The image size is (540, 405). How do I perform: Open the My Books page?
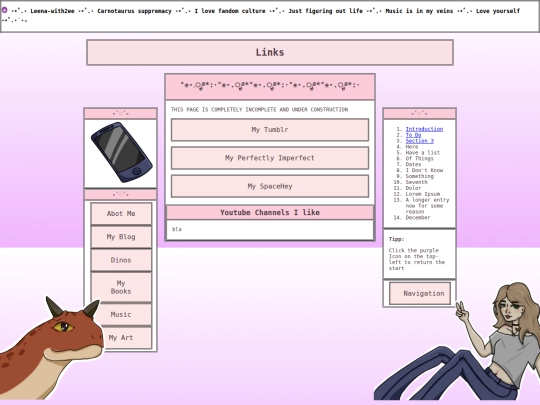(x=121, y=287)
